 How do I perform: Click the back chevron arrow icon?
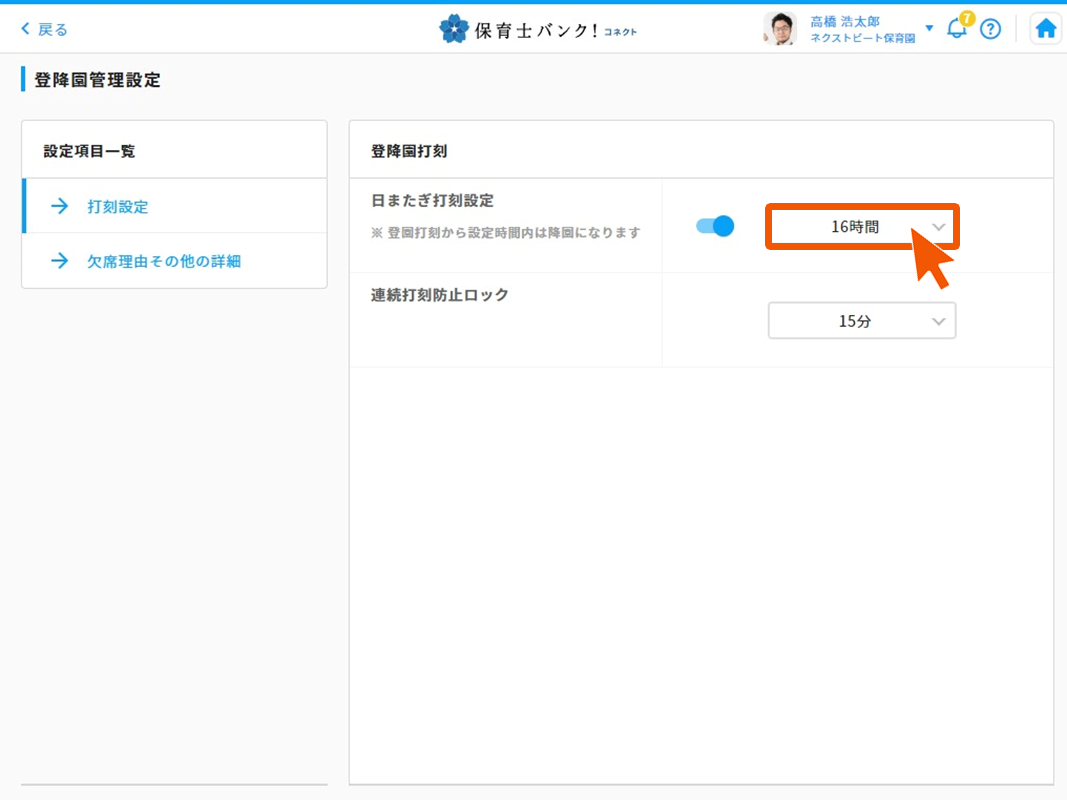point(25,30)
